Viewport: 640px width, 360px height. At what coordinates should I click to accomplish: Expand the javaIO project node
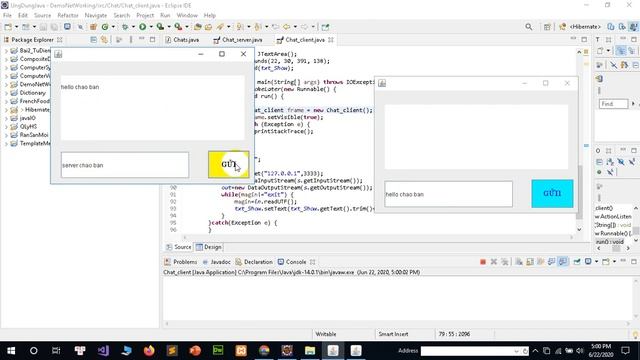(6, 118)
